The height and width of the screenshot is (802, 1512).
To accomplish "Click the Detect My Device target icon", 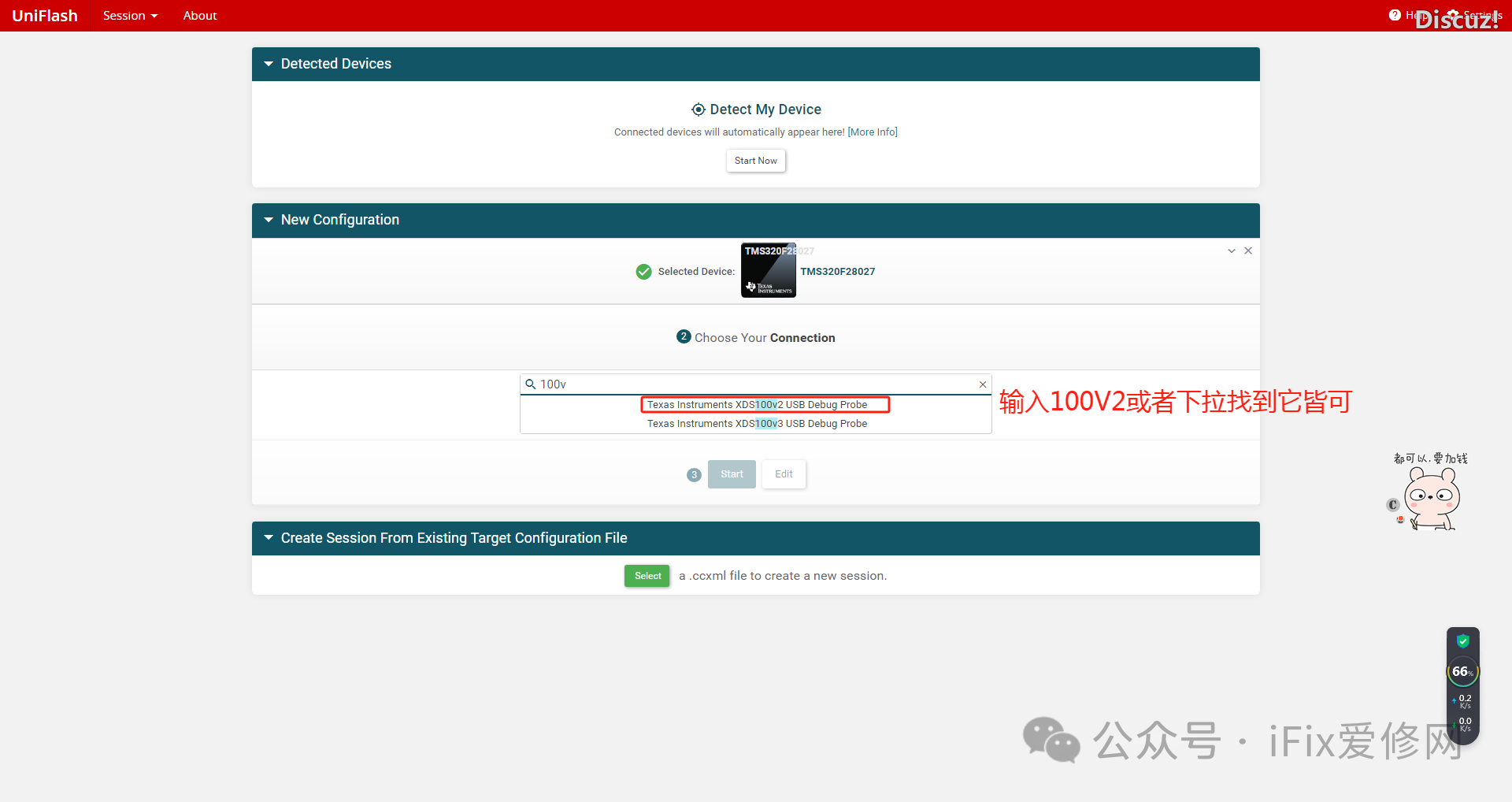I will coord(698,110).
